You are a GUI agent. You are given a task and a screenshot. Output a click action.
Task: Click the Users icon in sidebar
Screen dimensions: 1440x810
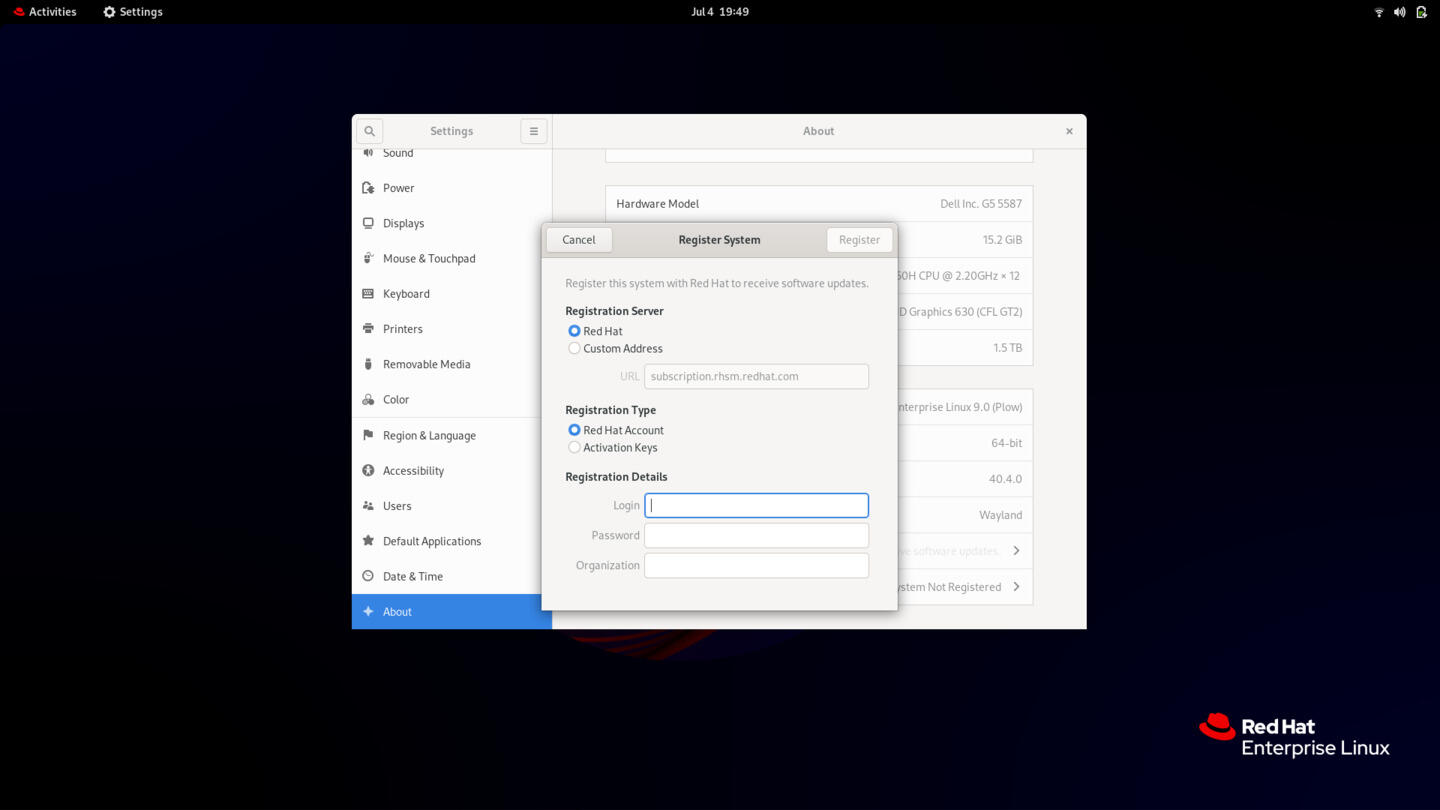(x=368, y=506)
